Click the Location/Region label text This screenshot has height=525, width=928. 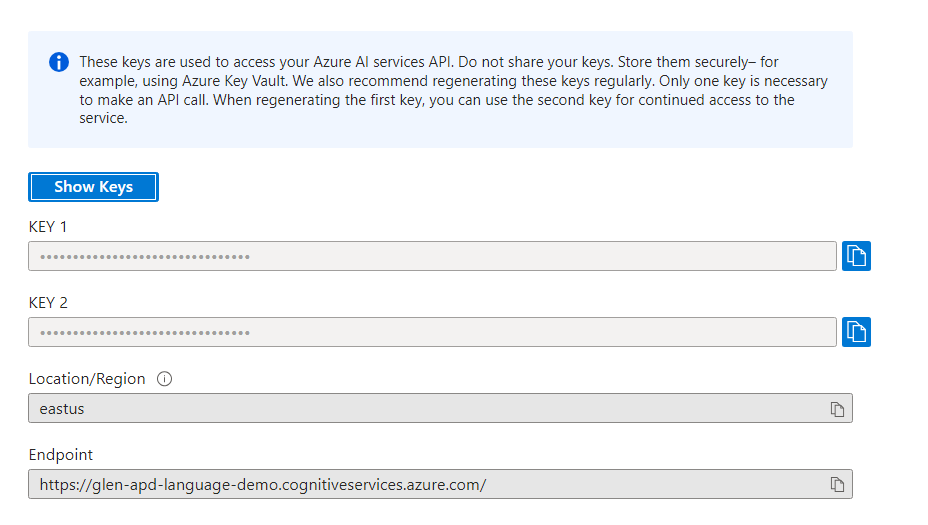87,379
